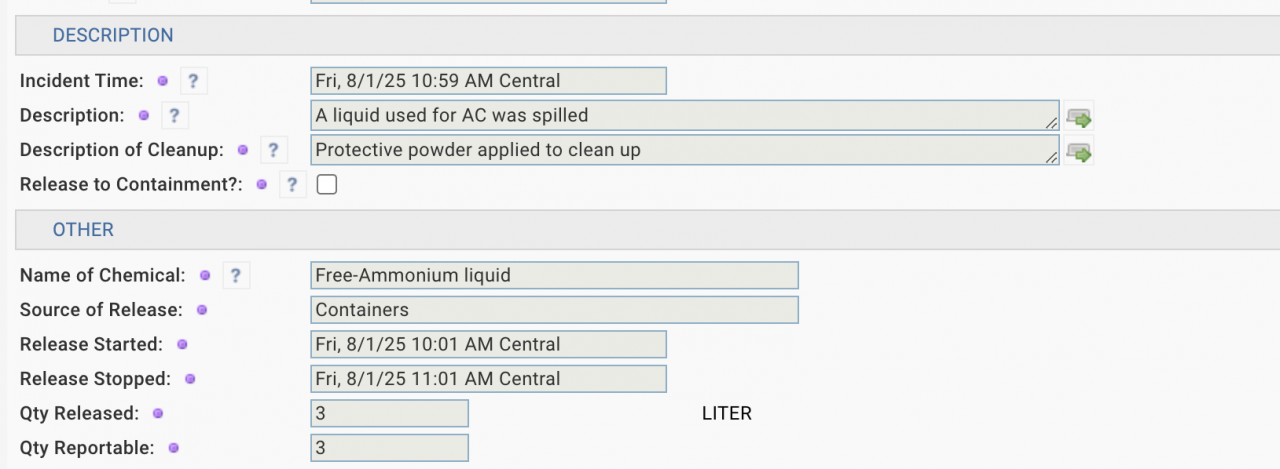1280x469 pixels.
Task: Click the Qty Reportable input box
Action: [x=389, y=448]
